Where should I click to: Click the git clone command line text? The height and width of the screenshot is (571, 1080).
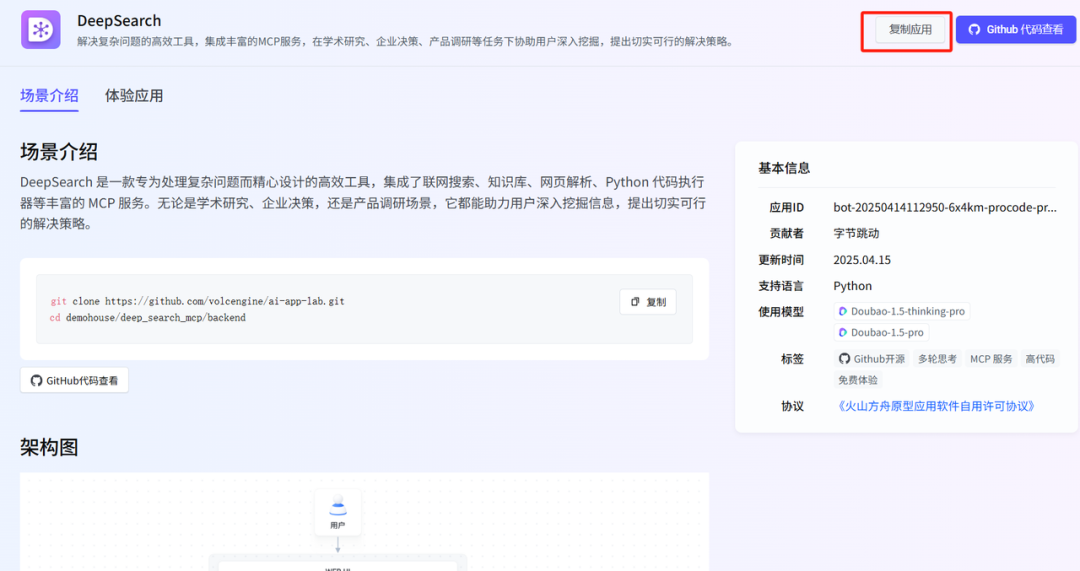tap(197, 301)
